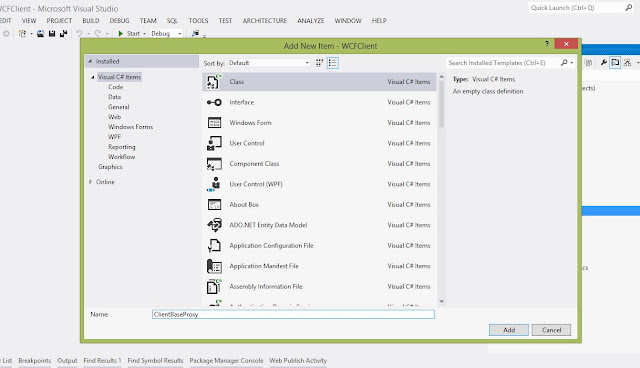Open the TOOLS menu

[x=198, y=20]
